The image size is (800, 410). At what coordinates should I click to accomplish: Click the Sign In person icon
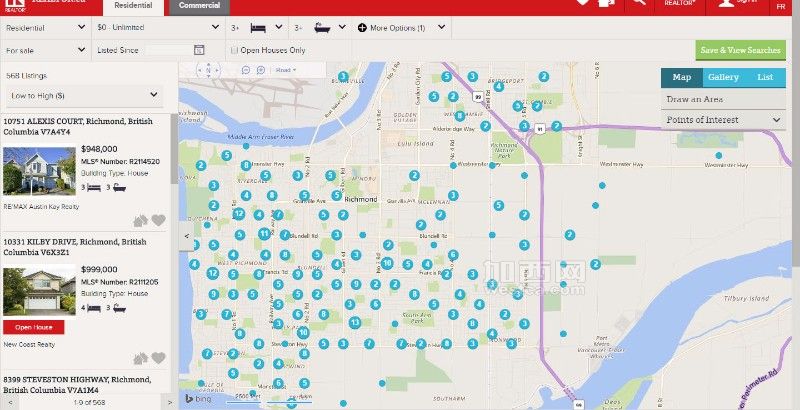[726, 3]
